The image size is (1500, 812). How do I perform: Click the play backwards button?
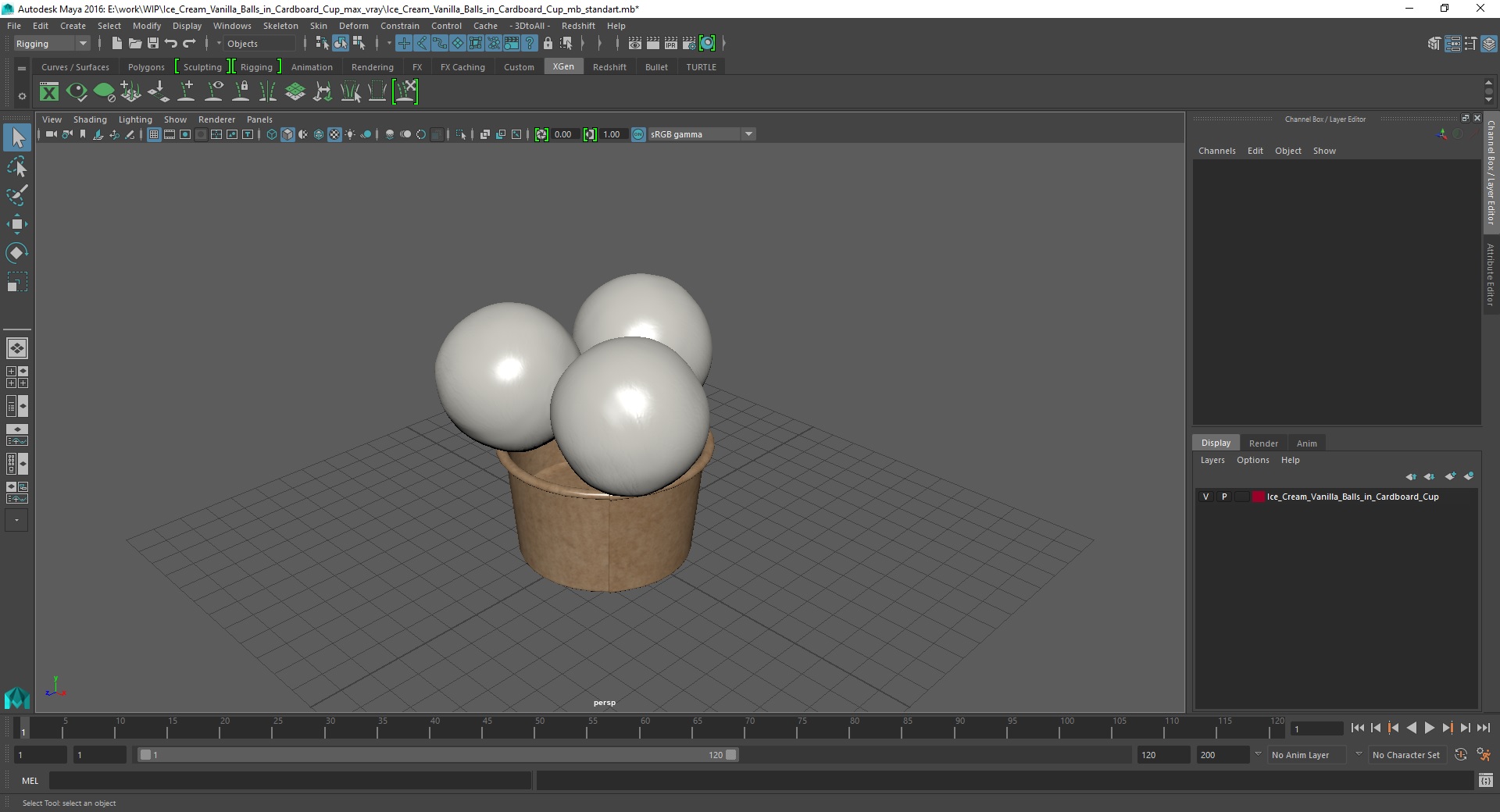(x=1412, y=728)
